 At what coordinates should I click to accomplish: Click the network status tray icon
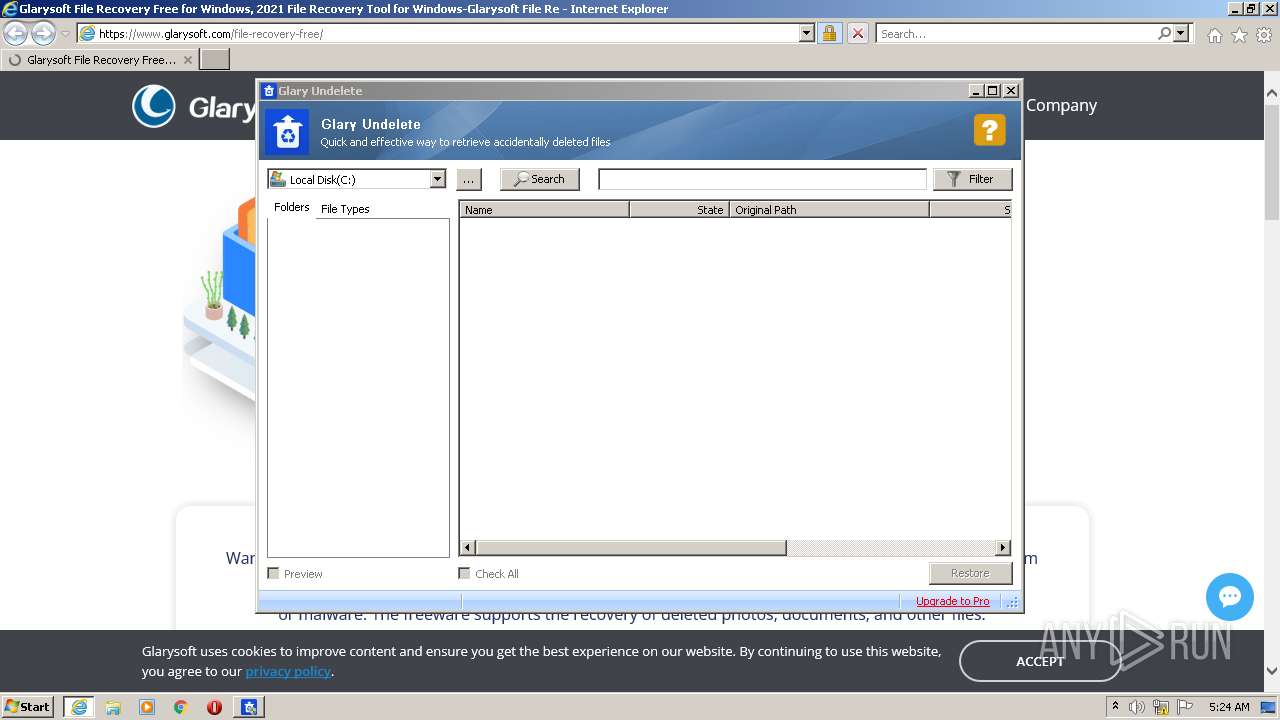[x=1161, y=707]
